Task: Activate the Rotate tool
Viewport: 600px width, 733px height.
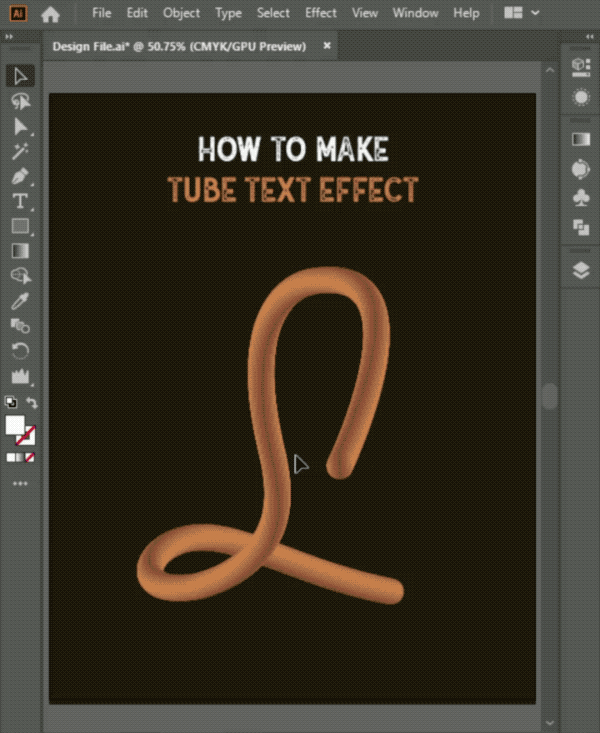Action: (x=20, y=351)
